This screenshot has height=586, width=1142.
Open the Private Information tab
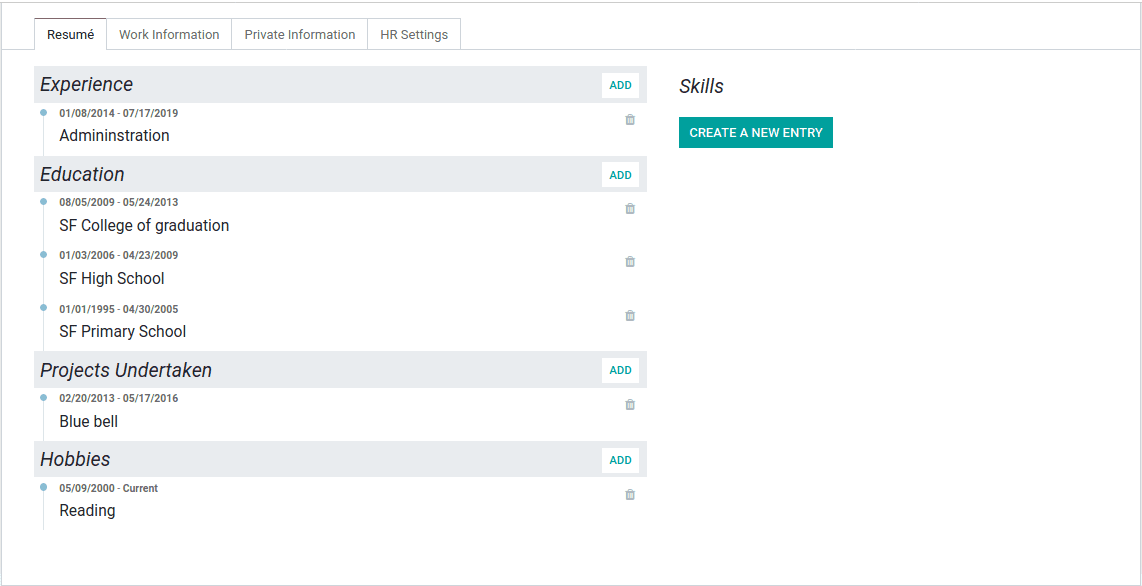(300, 34)
